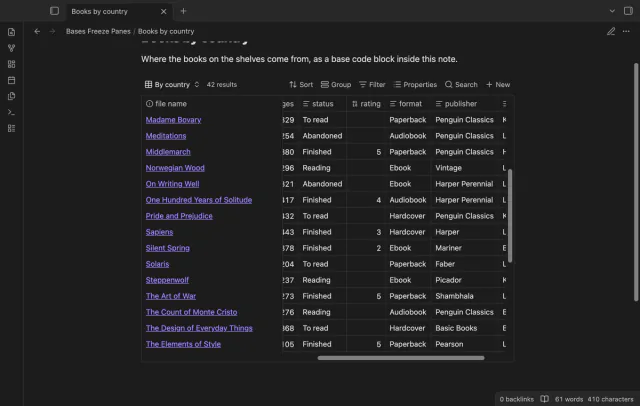Image resolution: width=640 pixels, height=406 pixels.
Task: Toggle the right sidebar icon
Action: [x=628, y=11]
